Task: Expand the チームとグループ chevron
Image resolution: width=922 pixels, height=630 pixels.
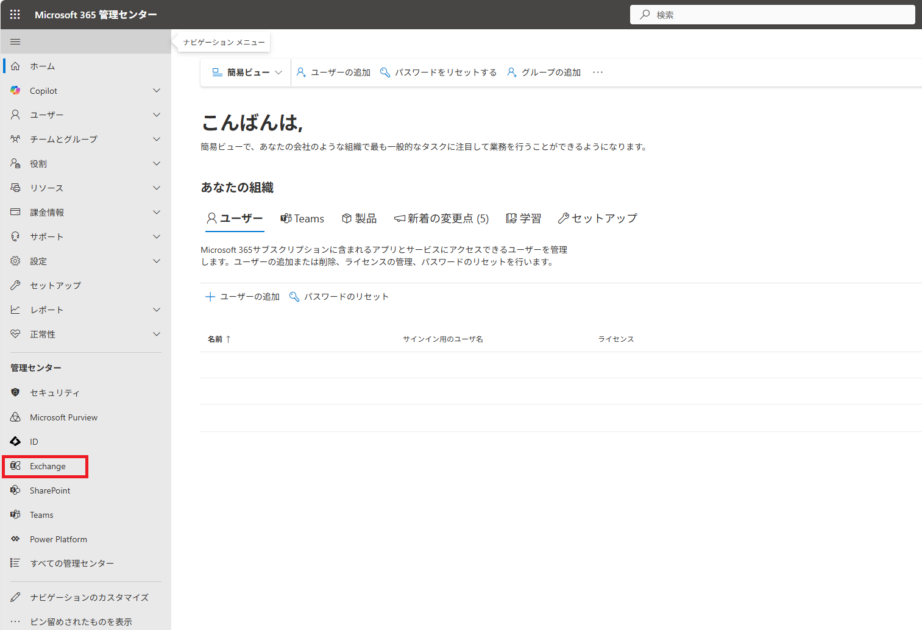Action: (x=156, y=139)
